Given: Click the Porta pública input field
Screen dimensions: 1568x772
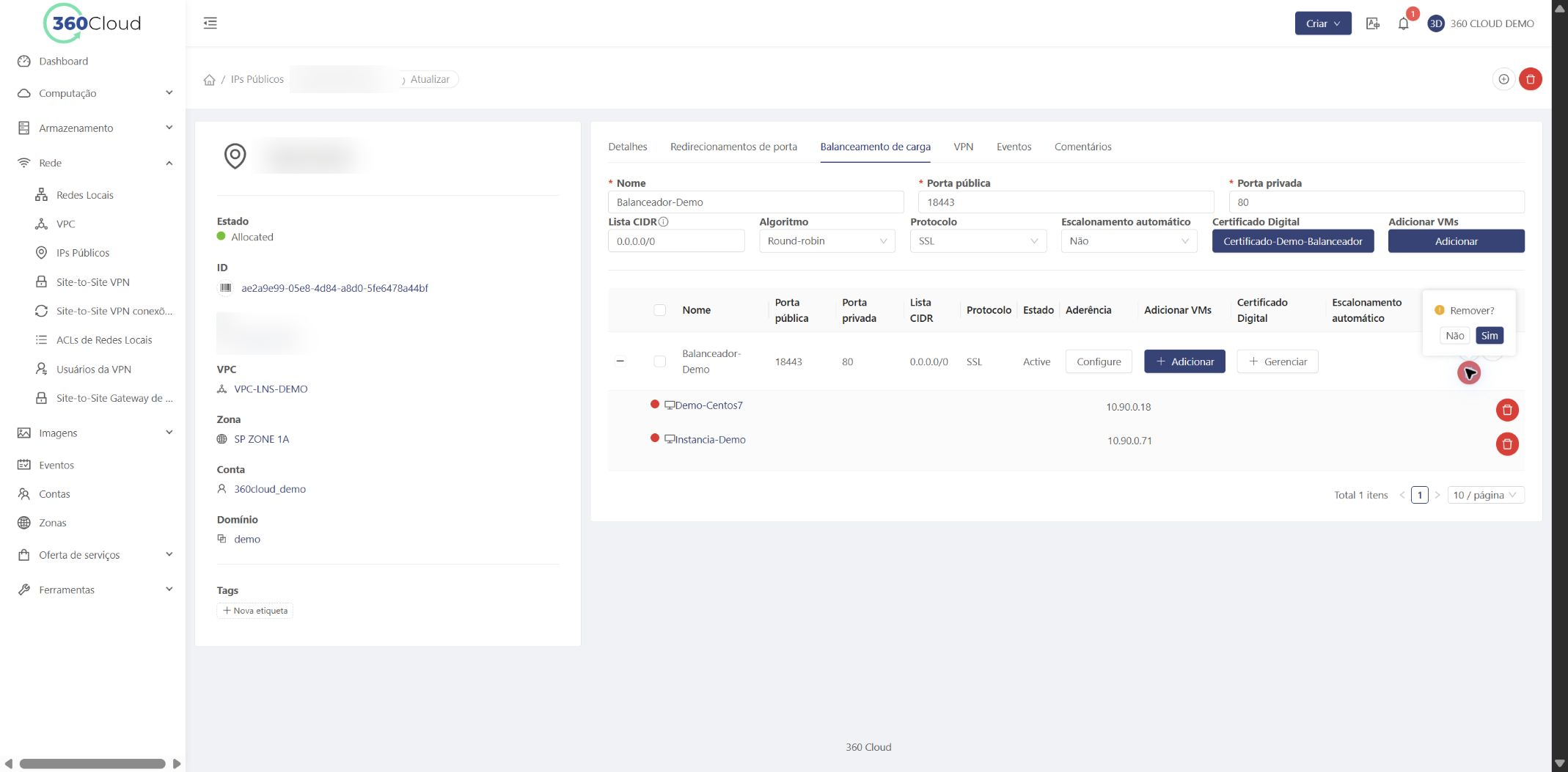Looking at the screenshot, I should pos(1066,202).
